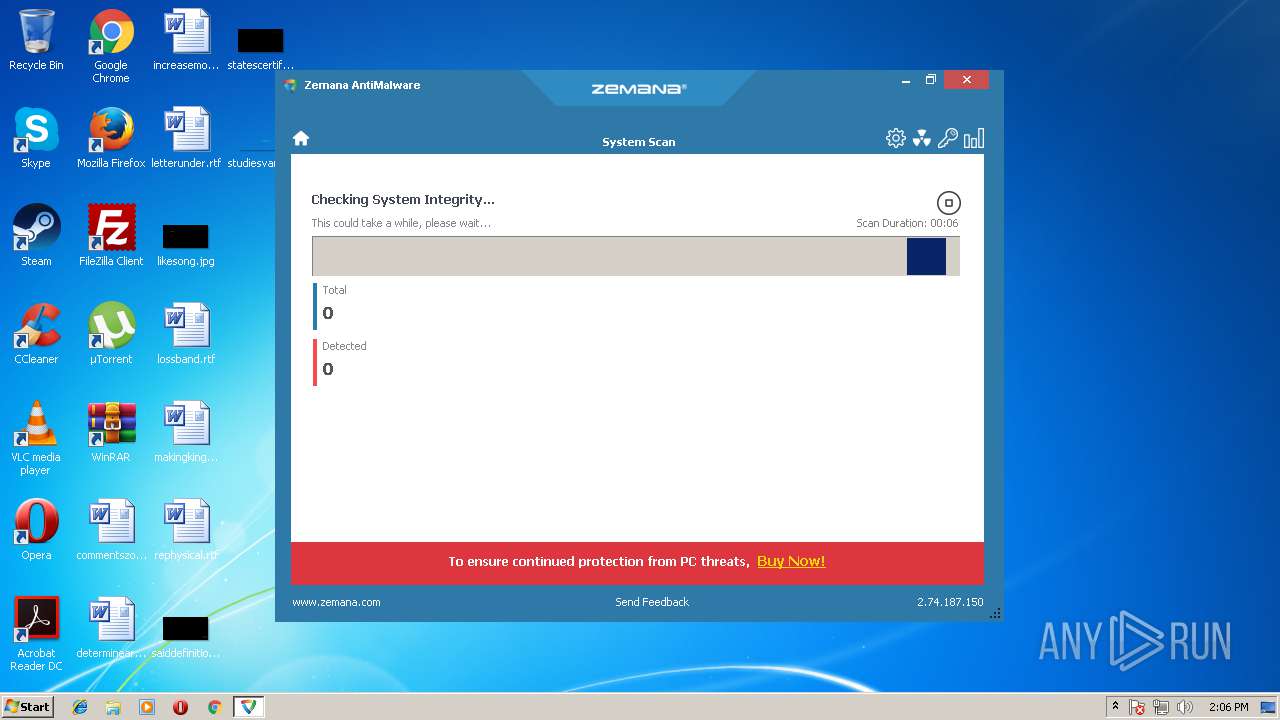Click version number 2.74.187.150
Image resolution: width=1280 pixels, height=720 pixels.
point(950,602)
